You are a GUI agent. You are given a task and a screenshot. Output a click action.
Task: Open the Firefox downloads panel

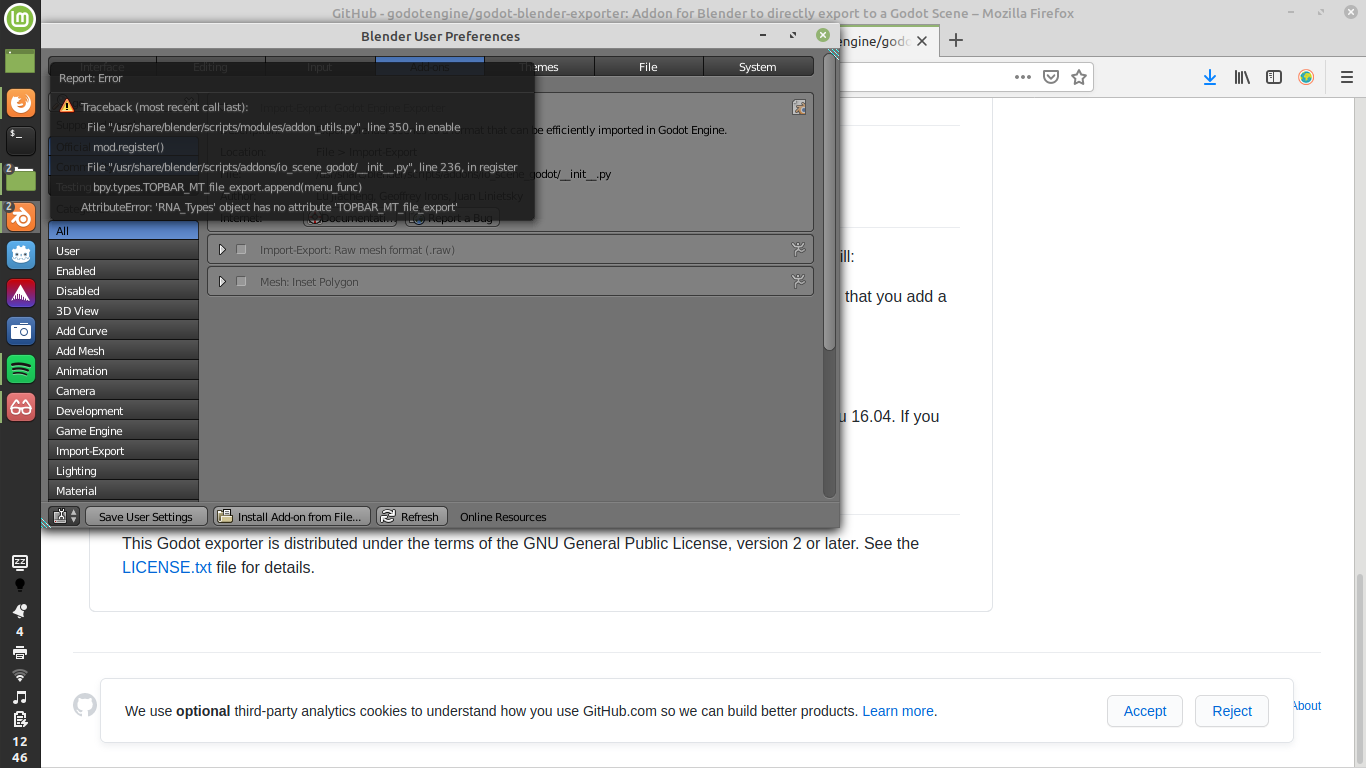tap(1210, 77)
